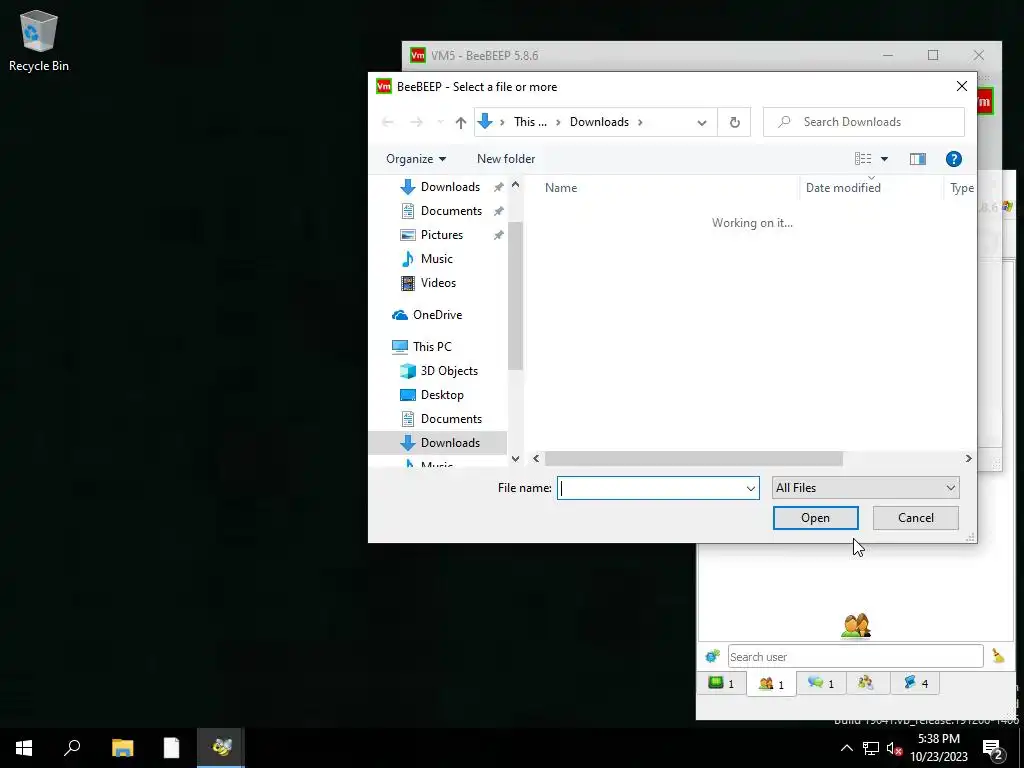Create a New folder
The height and width of the screenshot is (768, 1024).
505,159
